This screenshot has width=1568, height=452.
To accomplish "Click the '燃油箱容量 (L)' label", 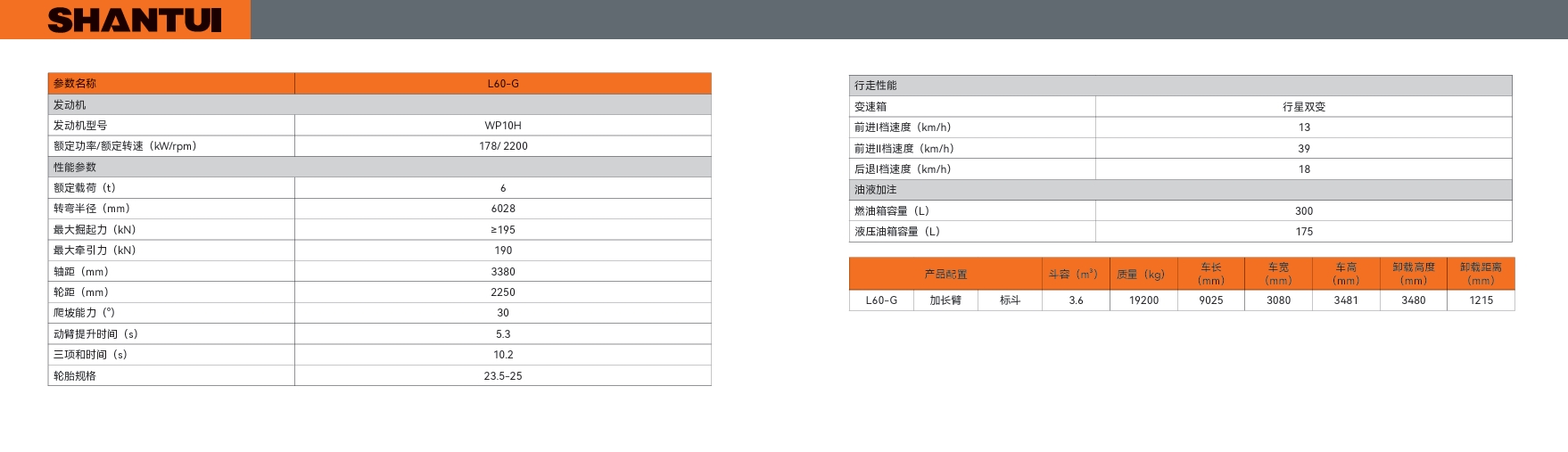I will [892, 211].
